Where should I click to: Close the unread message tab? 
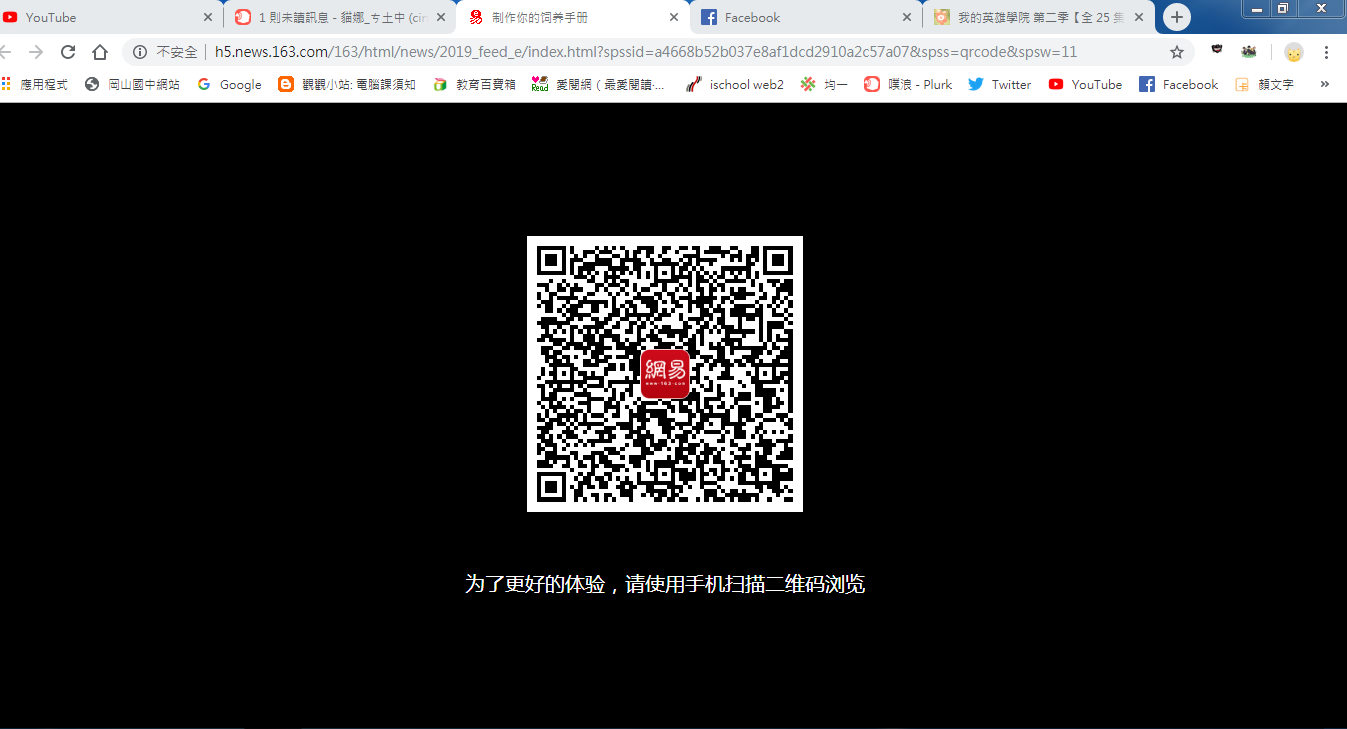click(x=441, y=17)
